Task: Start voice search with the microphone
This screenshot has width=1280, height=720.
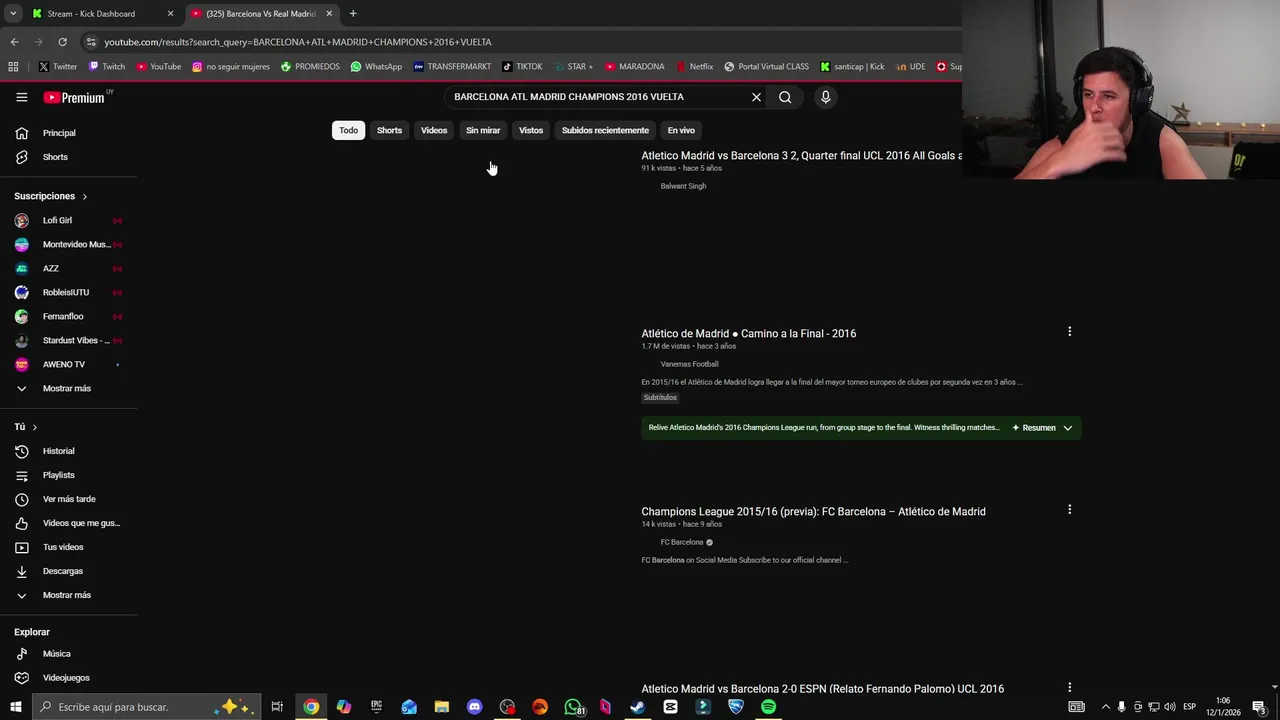Action: 825,97
